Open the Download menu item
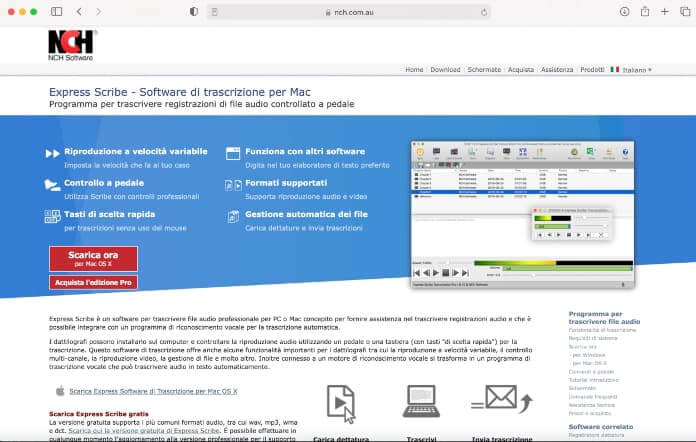The height and width of the screenshot is (442, 696). [x=445, y=70]
